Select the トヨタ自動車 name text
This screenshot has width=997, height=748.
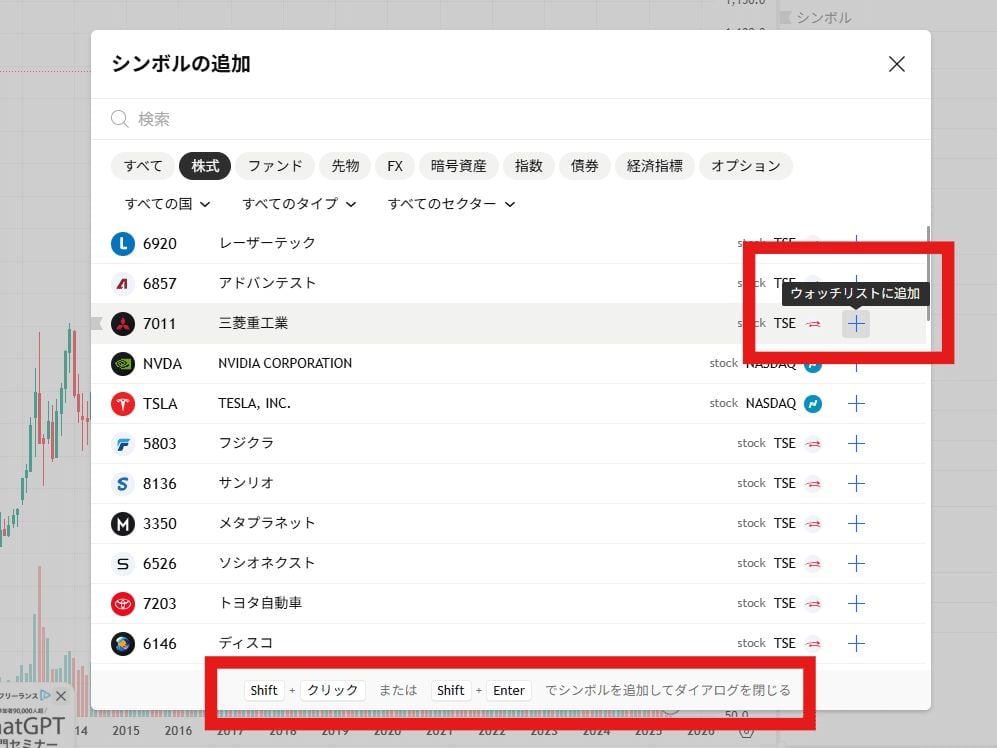tap(260, 603)
